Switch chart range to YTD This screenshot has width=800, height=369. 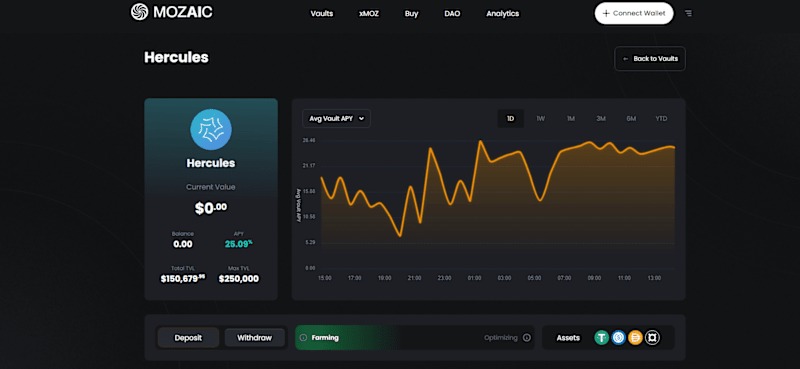tap(661, 119)
